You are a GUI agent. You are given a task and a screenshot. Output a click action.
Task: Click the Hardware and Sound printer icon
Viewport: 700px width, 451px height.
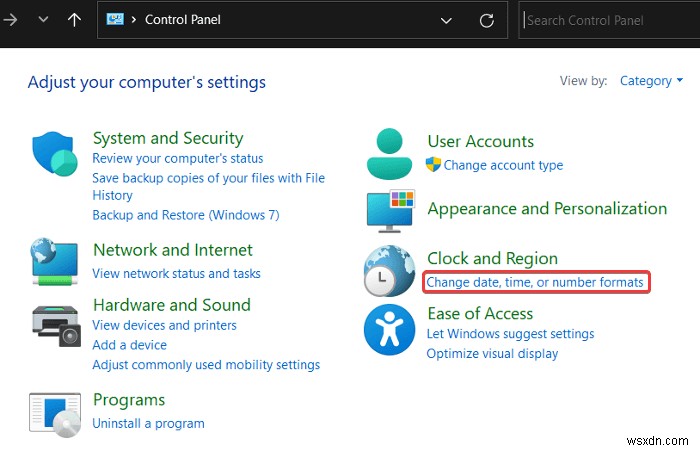pos(55,321)
